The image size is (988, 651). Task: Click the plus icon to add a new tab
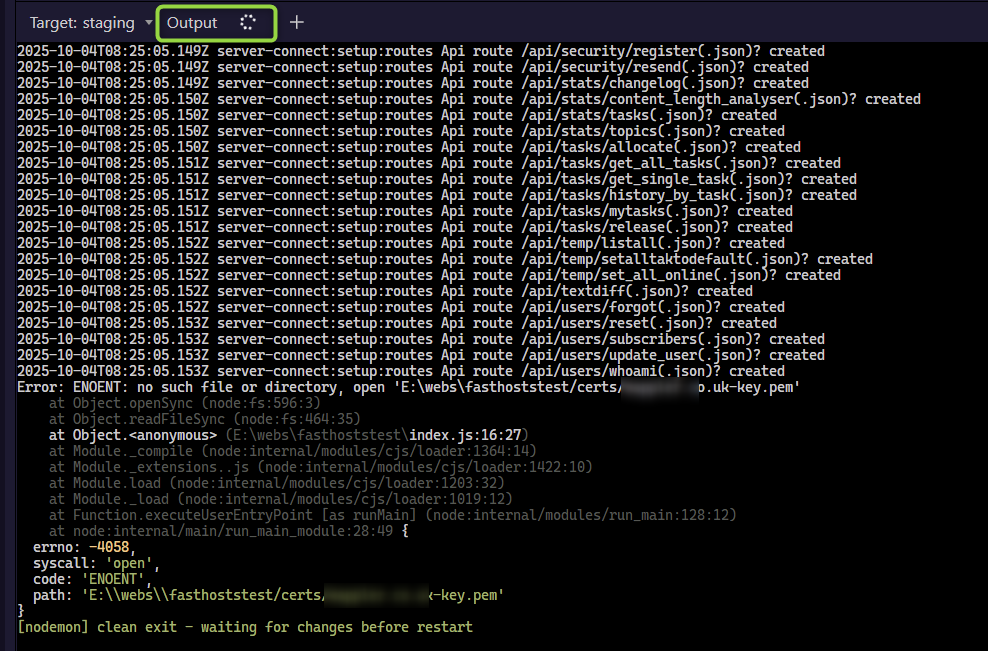296,22
